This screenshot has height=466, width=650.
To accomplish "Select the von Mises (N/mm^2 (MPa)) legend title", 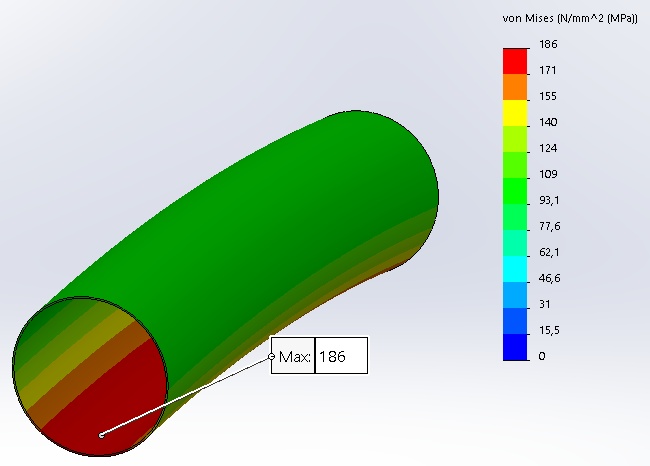I will [x=570, y=19].
